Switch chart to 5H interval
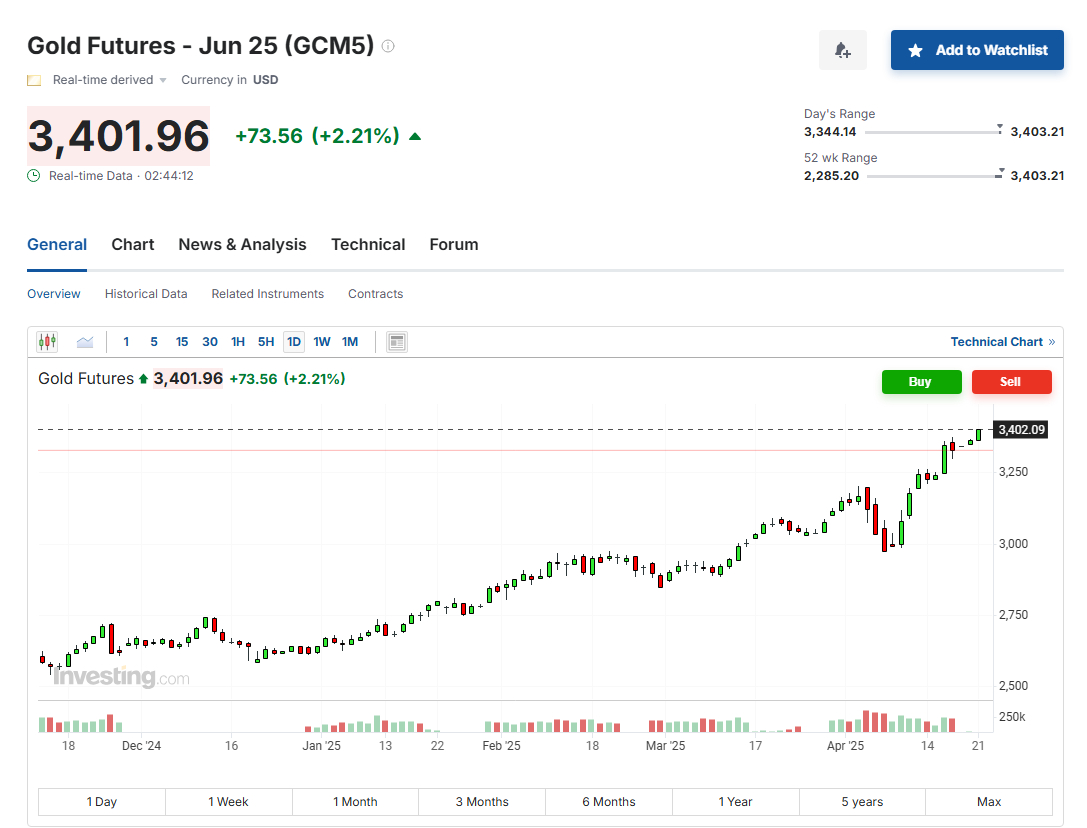 [266, 342]
